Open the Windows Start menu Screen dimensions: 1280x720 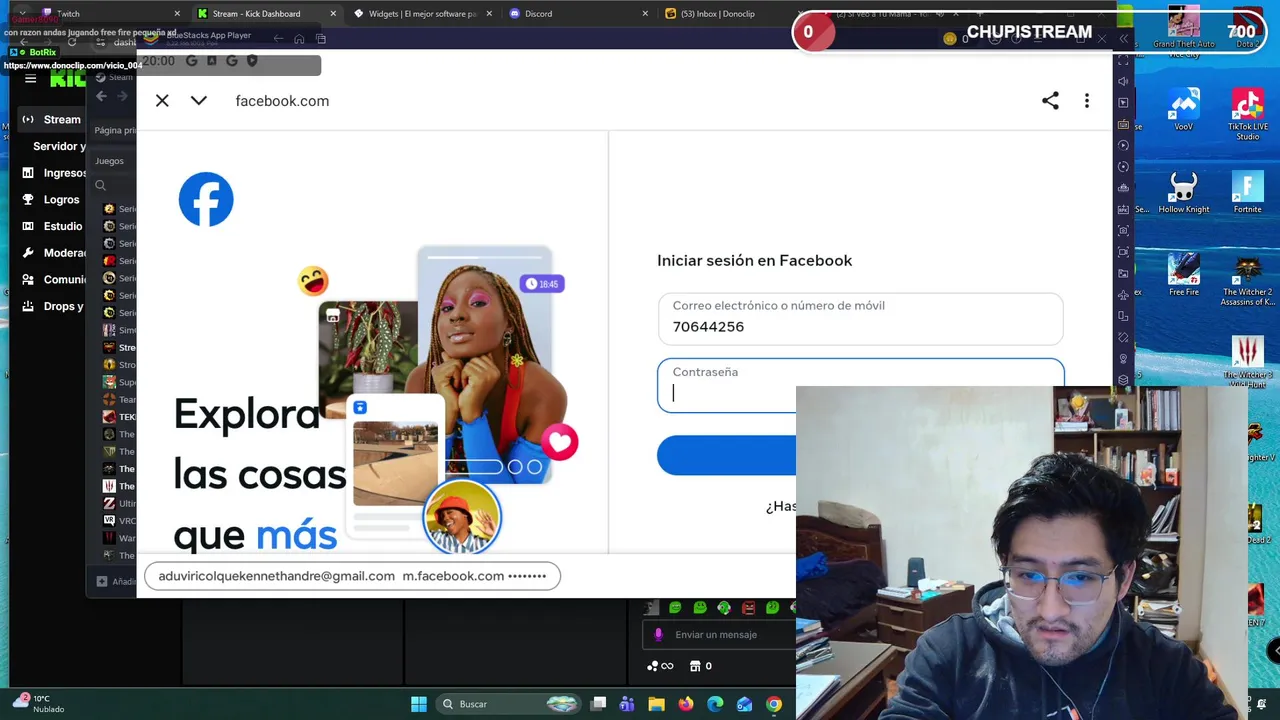pyautogui.click(x=419, y=704)
